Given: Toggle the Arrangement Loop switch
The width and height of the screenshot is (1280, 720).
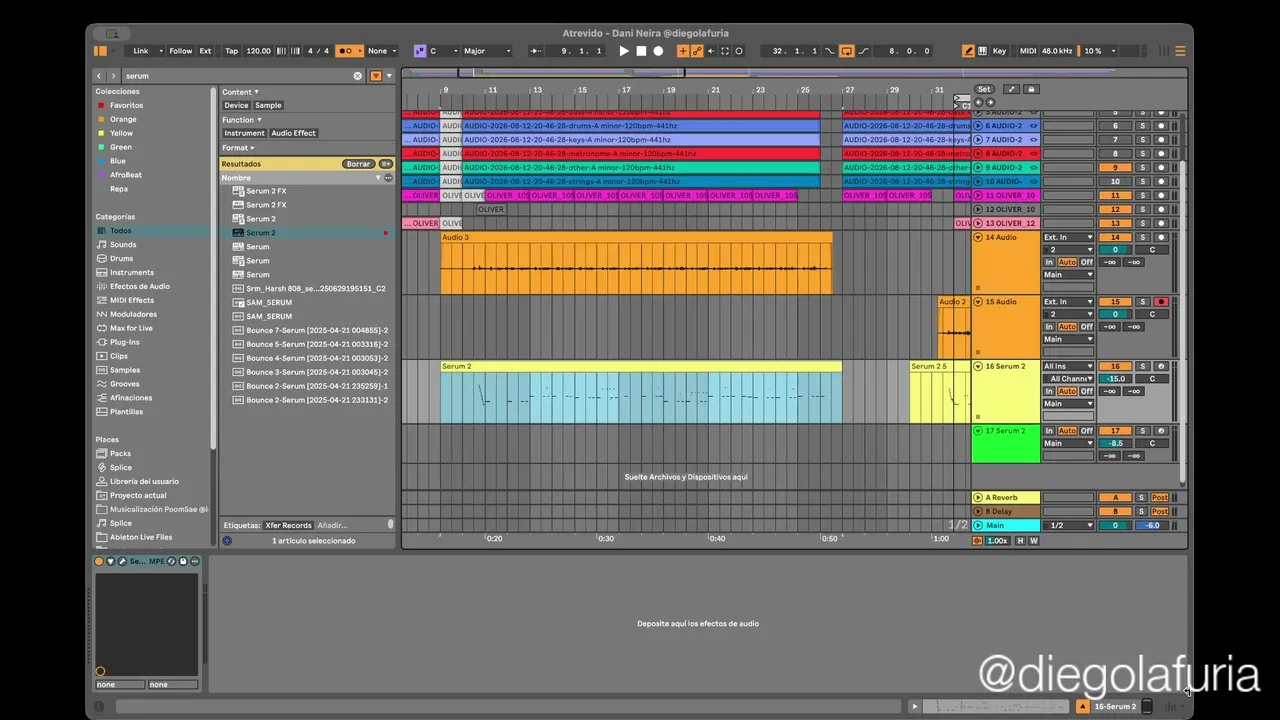Looking at the screenshot, I should (x=847, y=51).
